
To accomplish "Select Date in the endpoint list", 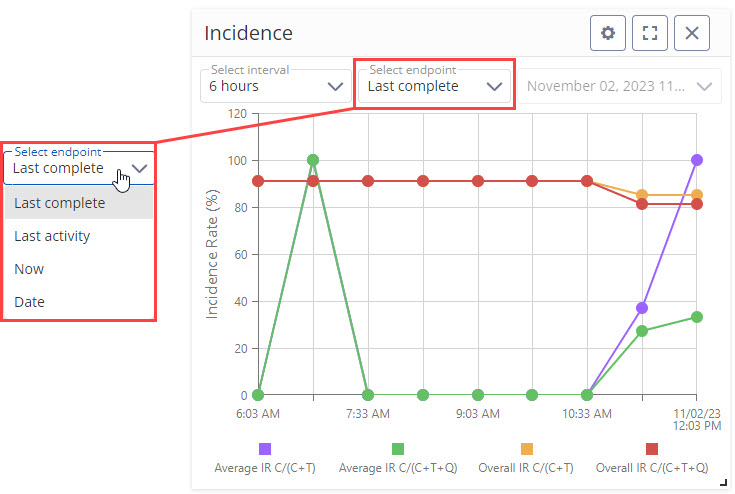I will pos(29,301).
